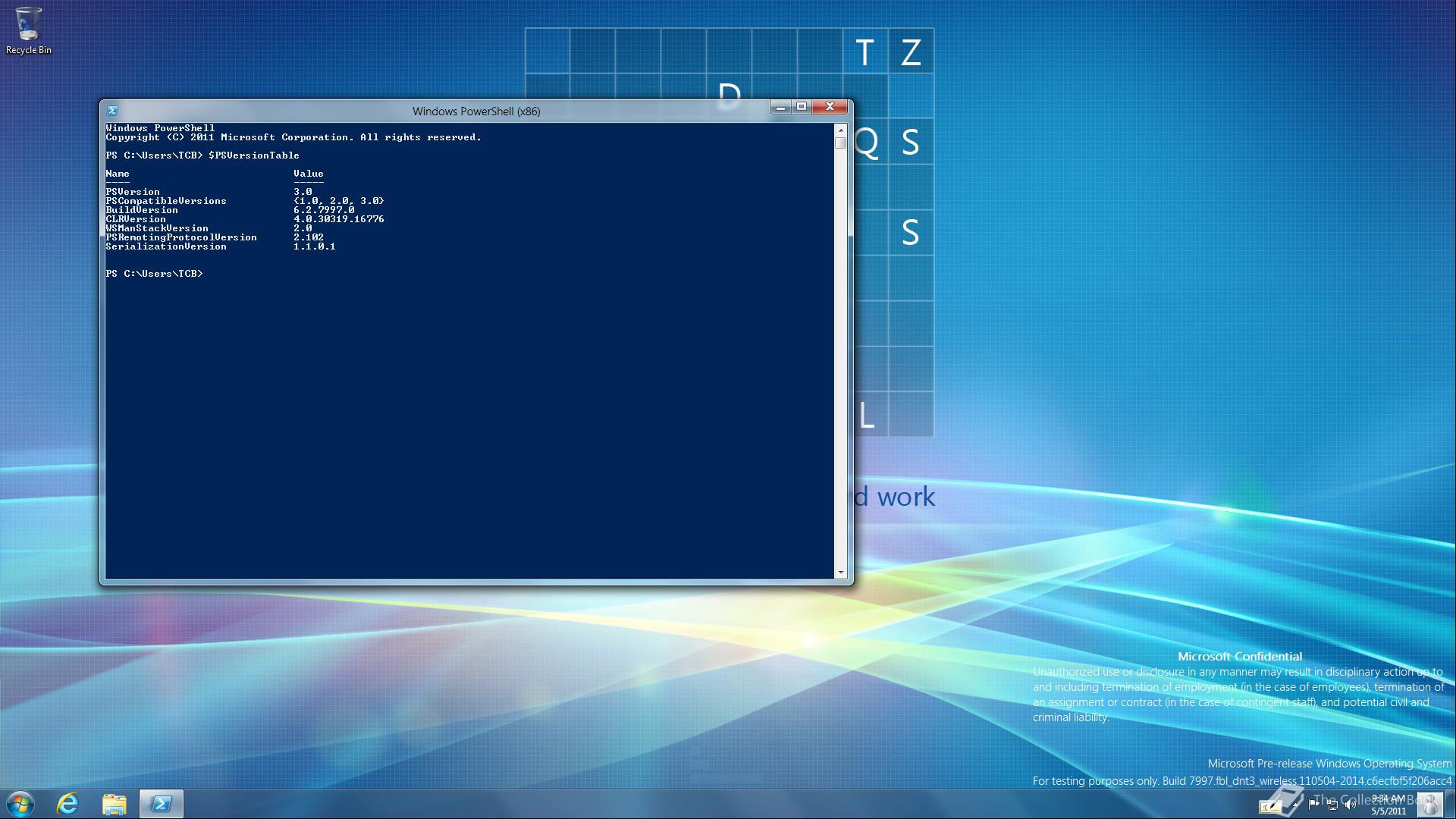Click the SerializationVersion value 1.1.0.1
1456x819 pixels.
[x=315, y=246]
